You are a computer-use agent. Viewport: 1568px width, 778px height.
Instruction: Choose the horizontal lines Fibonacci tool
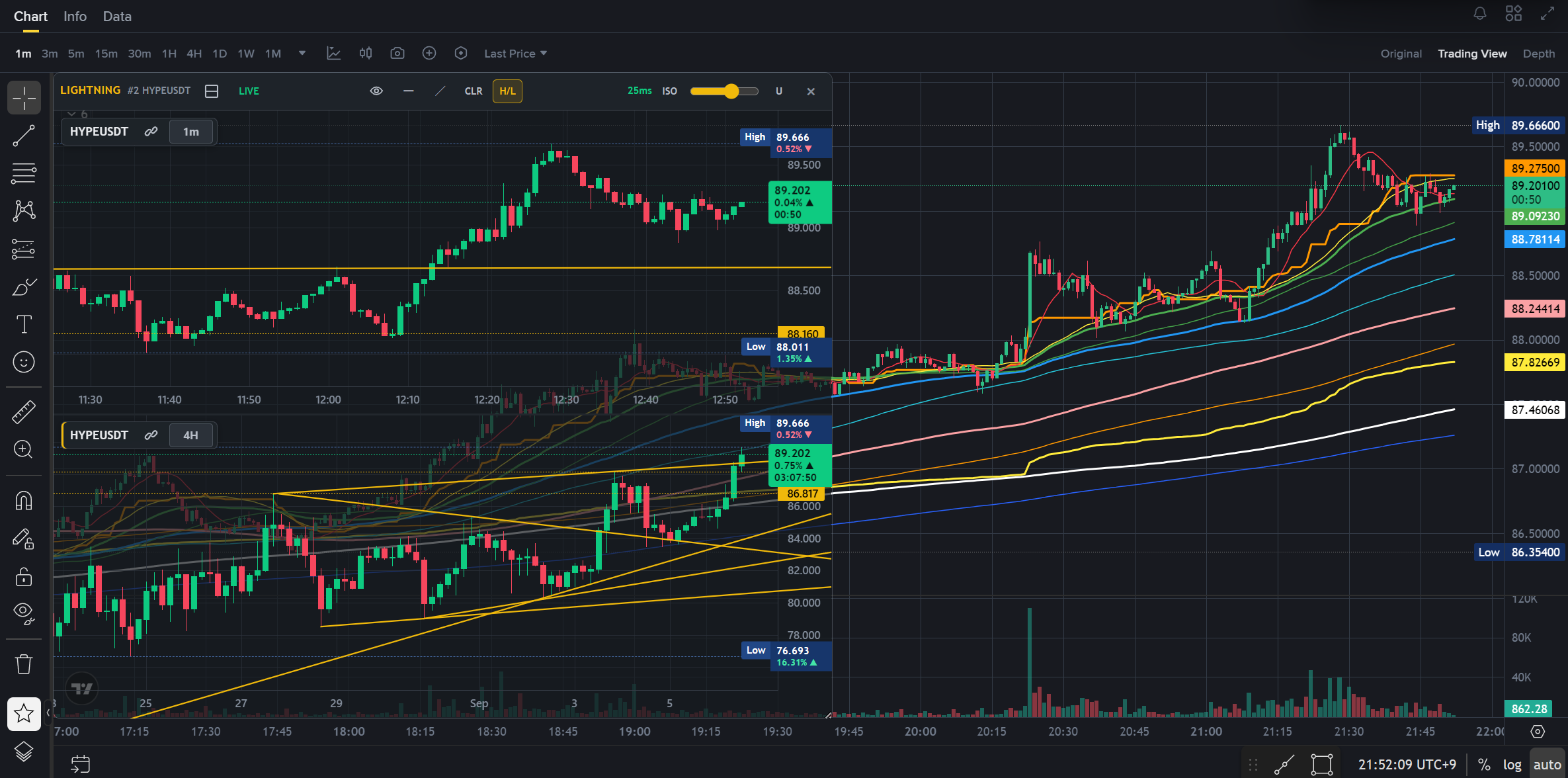24,173
